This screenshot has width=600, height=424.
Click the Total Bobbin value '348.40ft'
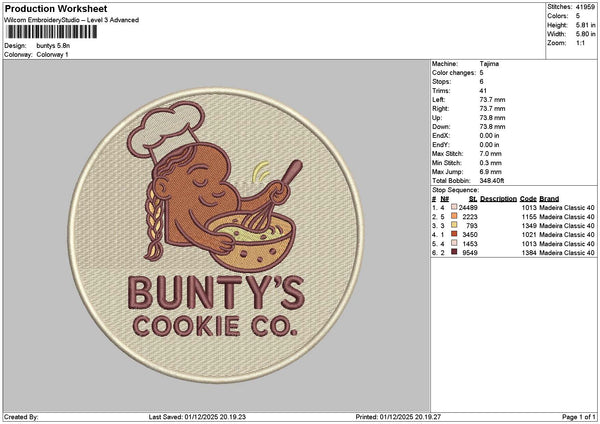pyautogui.click(x=492, y=181)
